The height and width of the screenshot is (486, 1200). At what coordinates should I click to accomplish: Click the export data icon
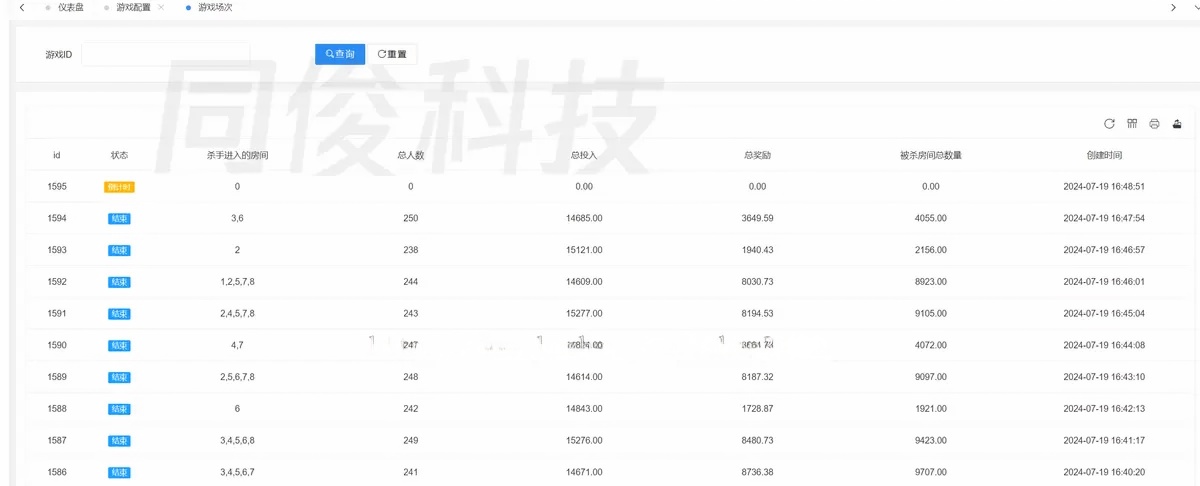coord(1177,124)
